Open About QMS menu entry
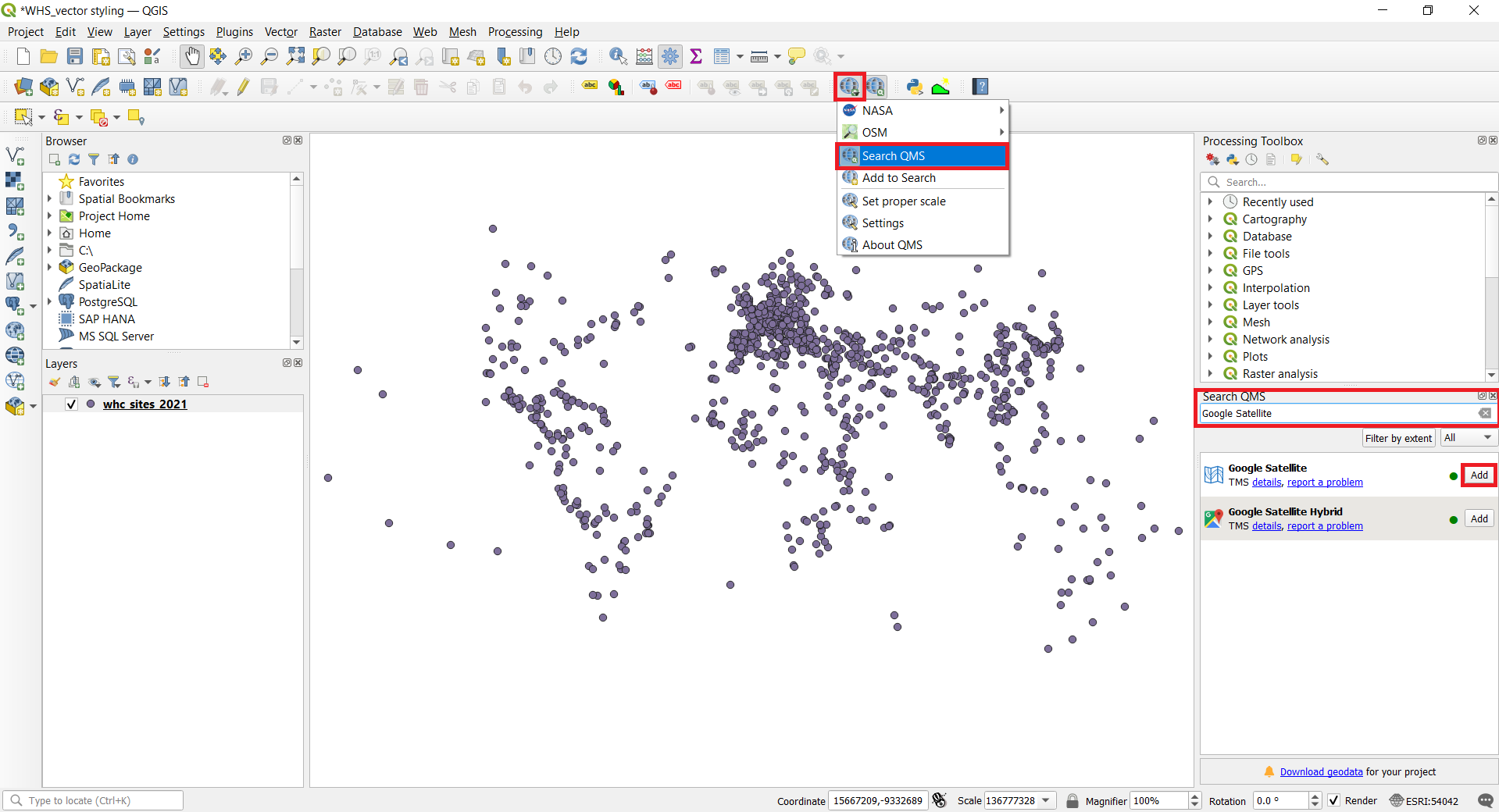 pyautogui.click(x=923, y=245)
